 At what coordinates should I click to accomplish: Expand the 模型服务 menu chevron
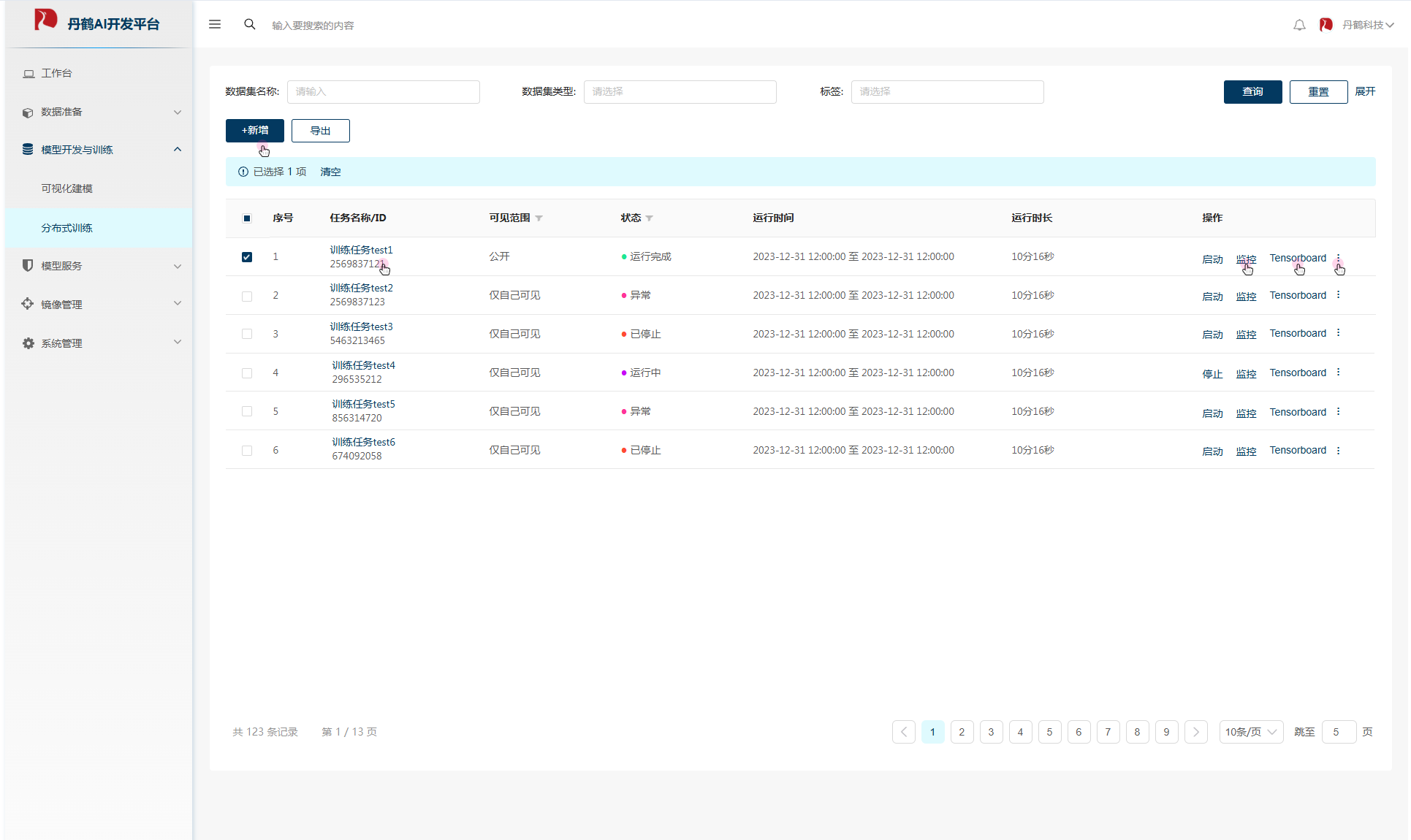(178, 266)
